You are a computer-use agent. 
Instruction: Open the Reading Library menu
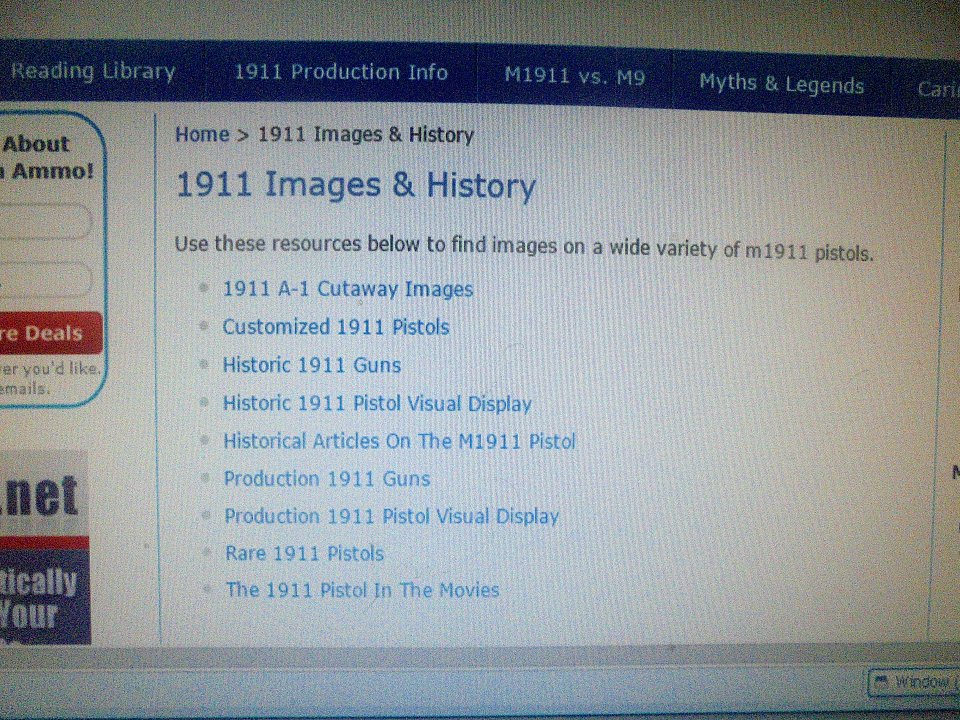coord(94,72)
